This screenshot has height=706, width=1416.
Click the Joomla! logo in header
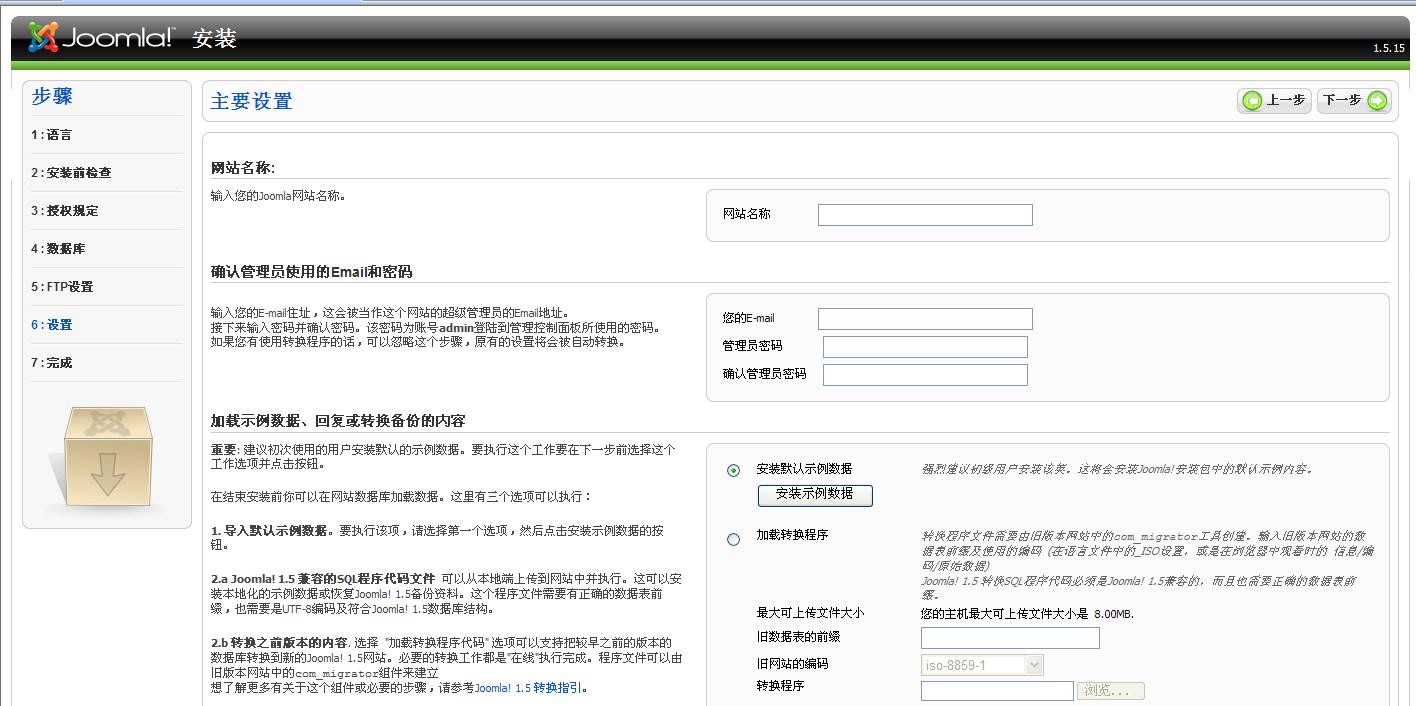pyautogui.click(x=101, y=38)
